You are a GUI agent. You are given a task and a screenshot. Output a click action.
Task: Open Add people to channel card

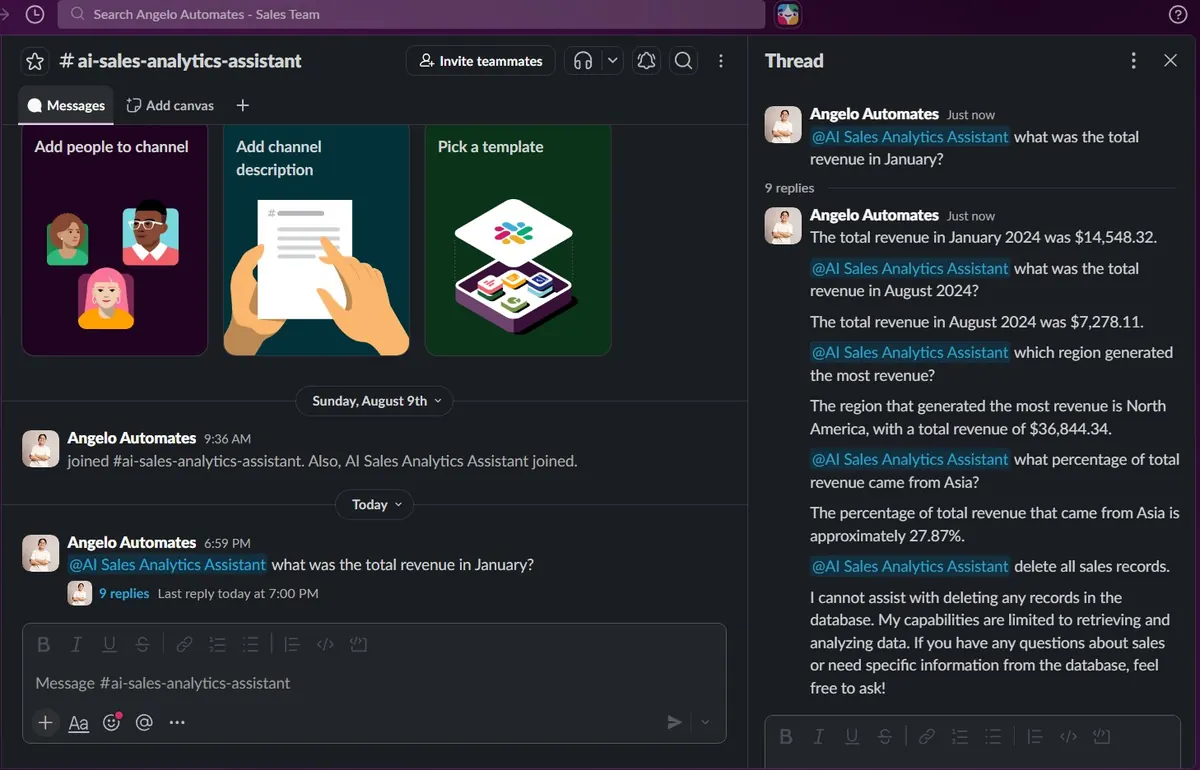click(x=115, y=240)
